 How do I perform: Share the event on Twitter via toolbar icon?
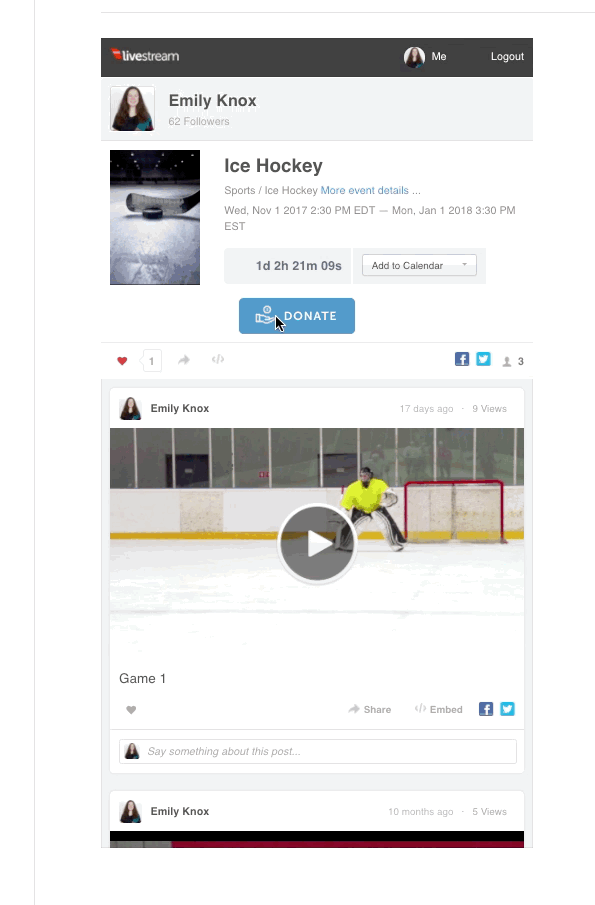pyautogui.click(x=484, y=359)
